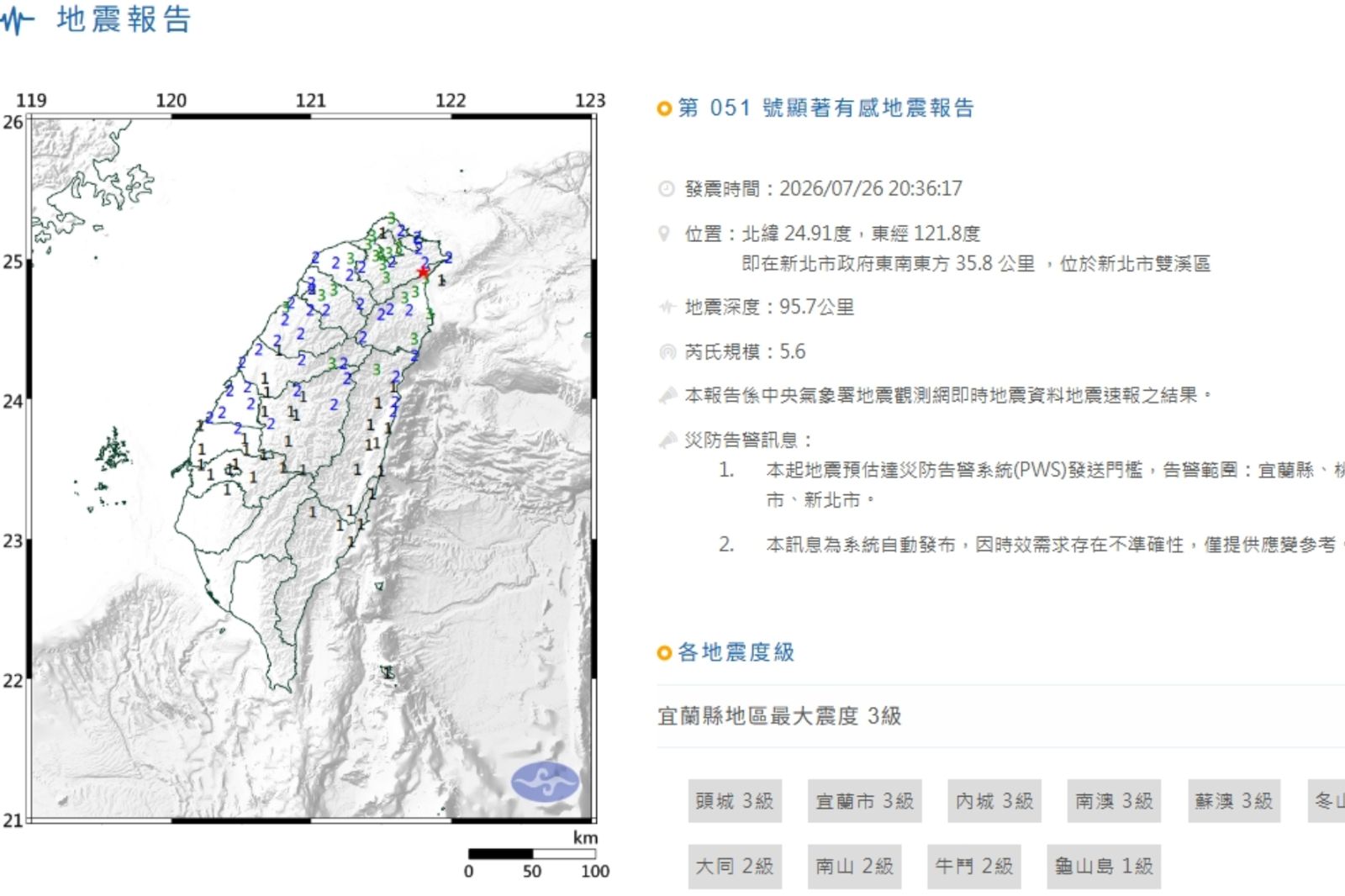Click the 地震報告 page heading
The height and width of the screenshot is (896, 1345).
point(124,20)
